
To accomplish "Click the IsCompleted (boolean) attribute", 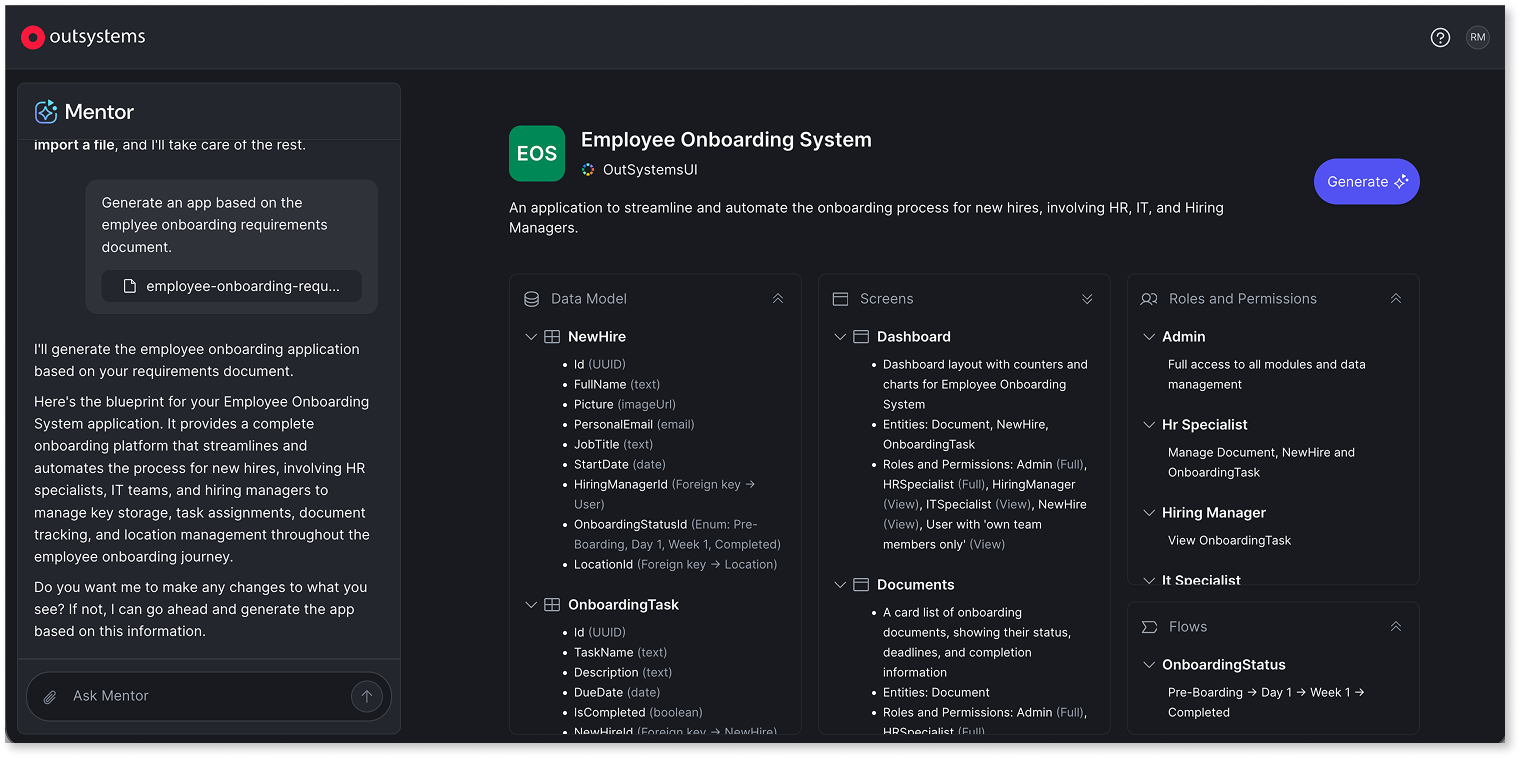I will [x=638, y=713].
